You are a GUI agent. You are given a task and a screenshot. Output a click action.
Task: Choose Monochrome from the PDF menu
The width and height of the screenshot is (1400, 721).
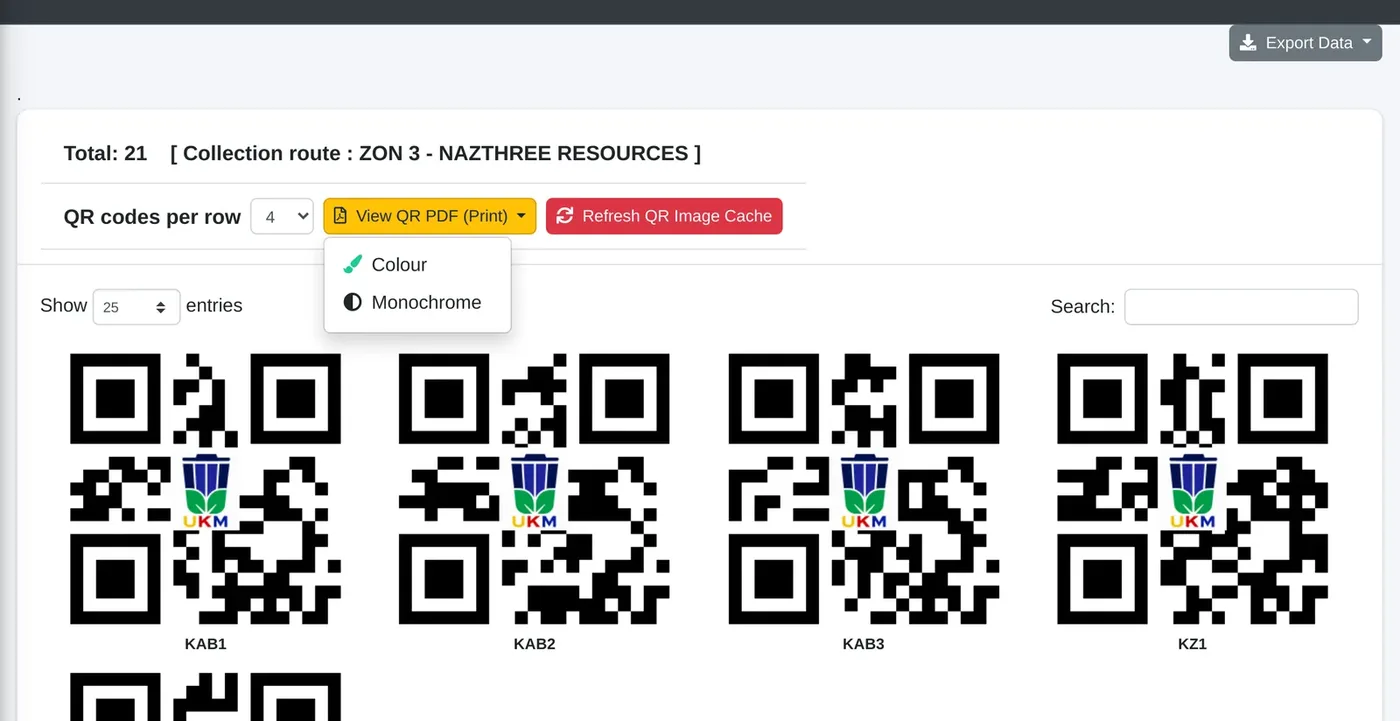pyautogui.click(x=418, y=302)
